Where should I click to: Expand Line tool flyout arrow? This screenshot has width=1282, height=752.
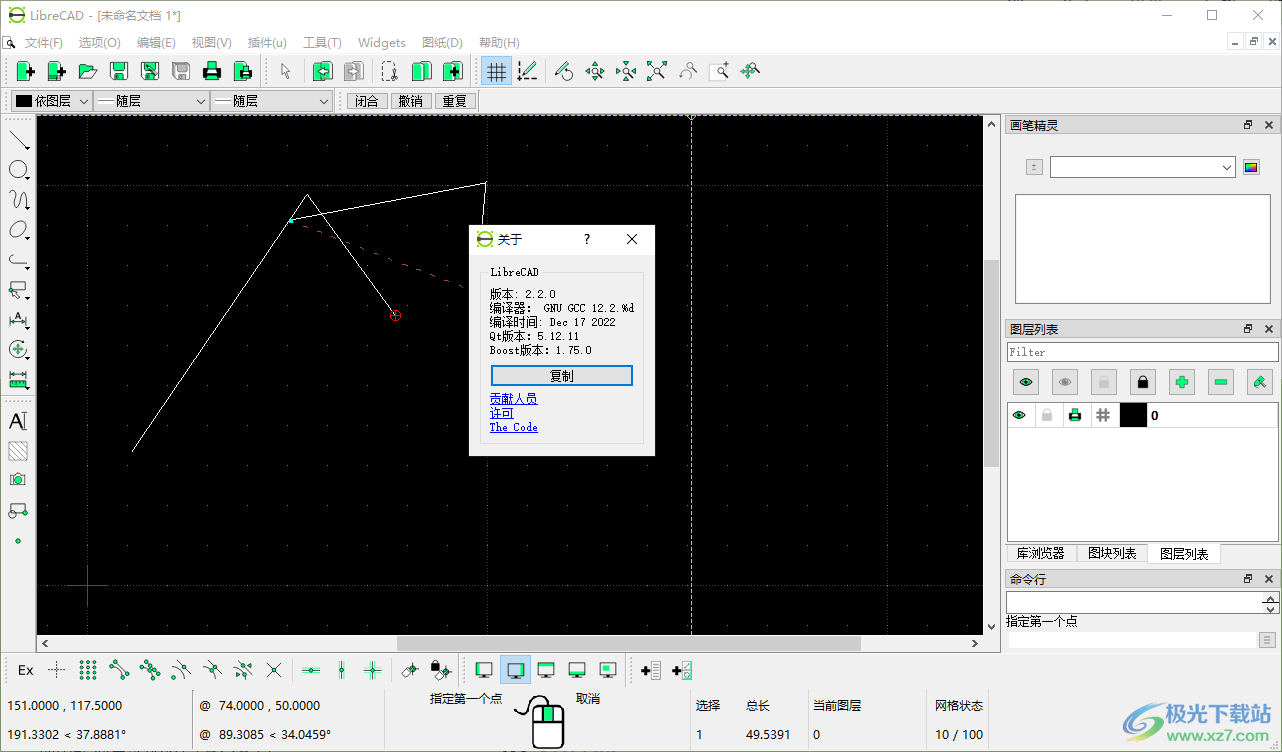point(28,148)
